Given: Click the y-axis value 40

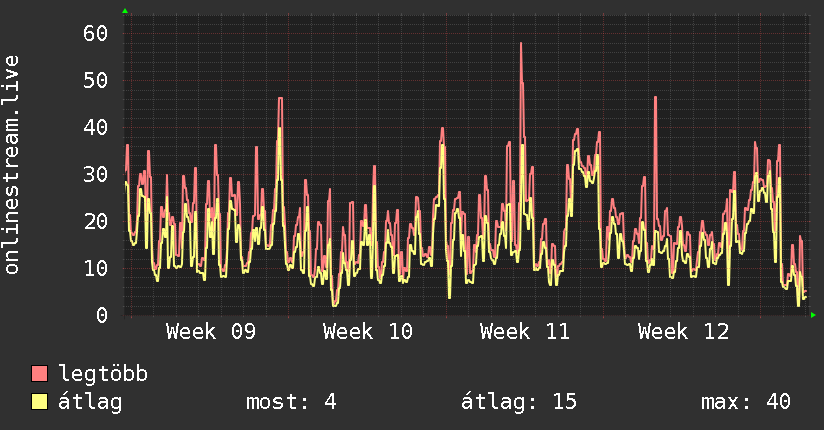Looking at the screenshot, I should tap(96, 127).
